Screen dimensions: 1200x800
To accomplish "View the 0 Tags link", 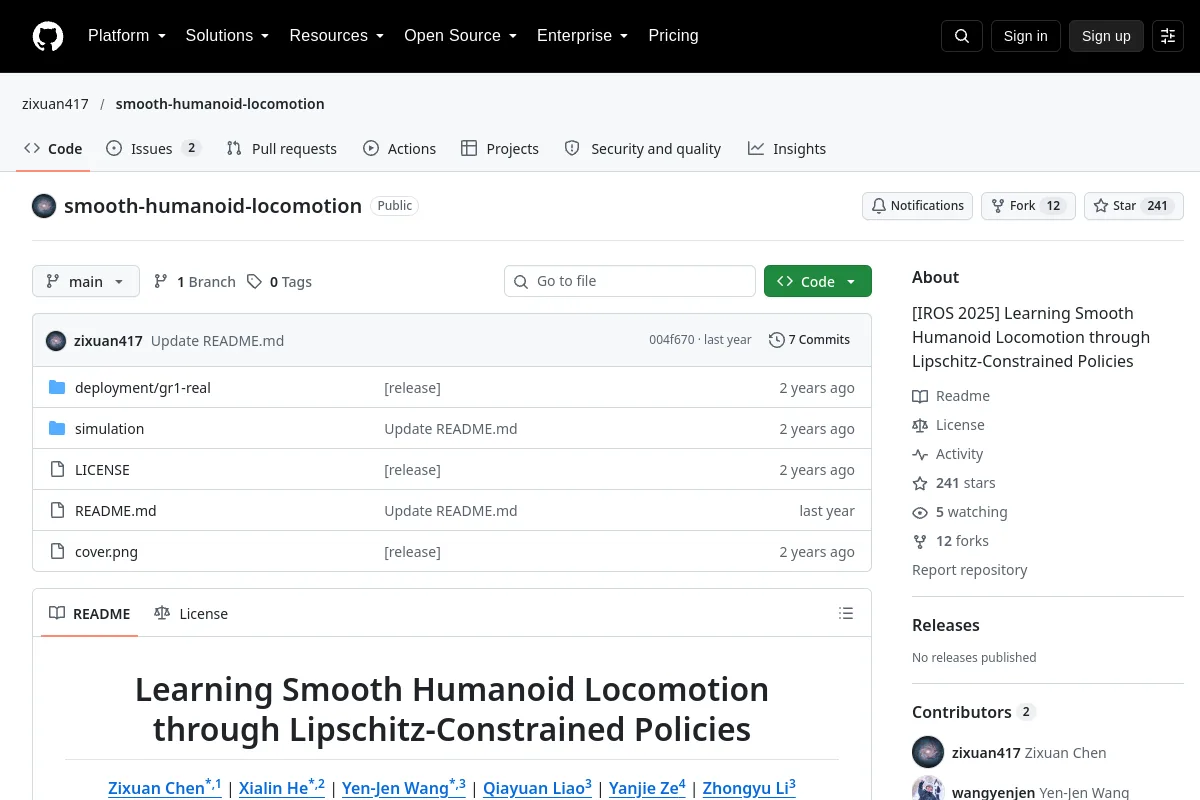I will click(280, 282).
